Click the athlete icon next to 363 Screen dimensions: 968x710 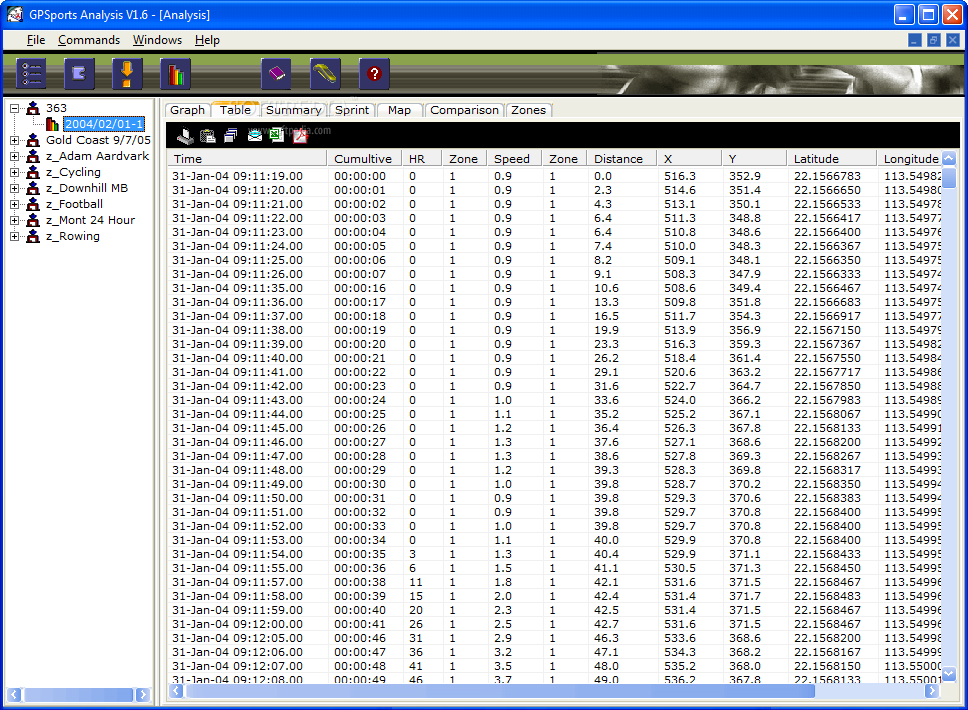click(x=33, y=109)
